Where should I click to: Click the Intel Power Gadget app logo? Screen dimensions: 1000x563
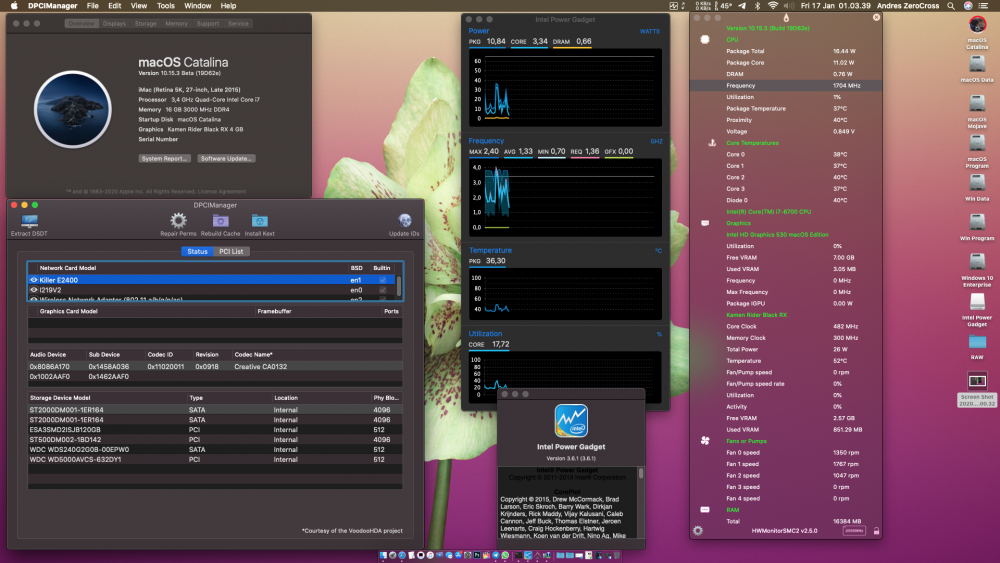pos(571,421)
